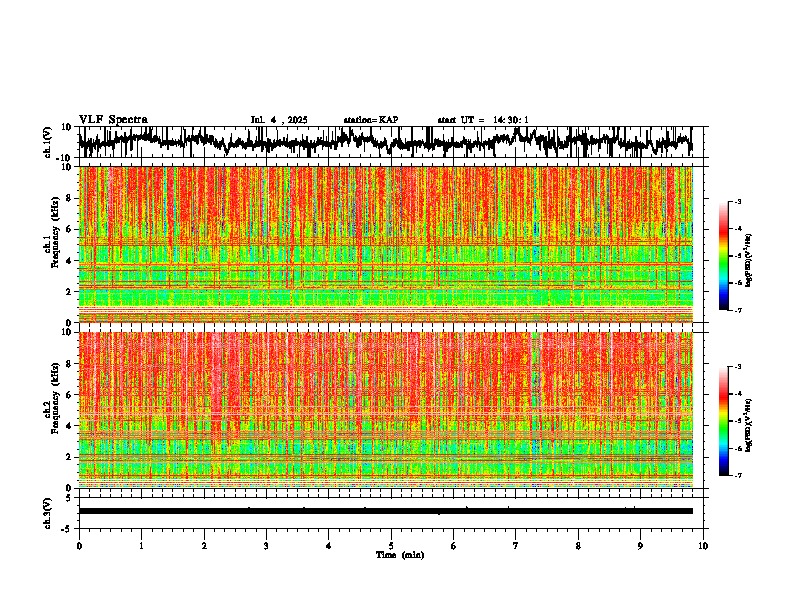Click the ch.3 voltage trace panel
Viewport: 792px width, 612px height.
click(390, 513)
